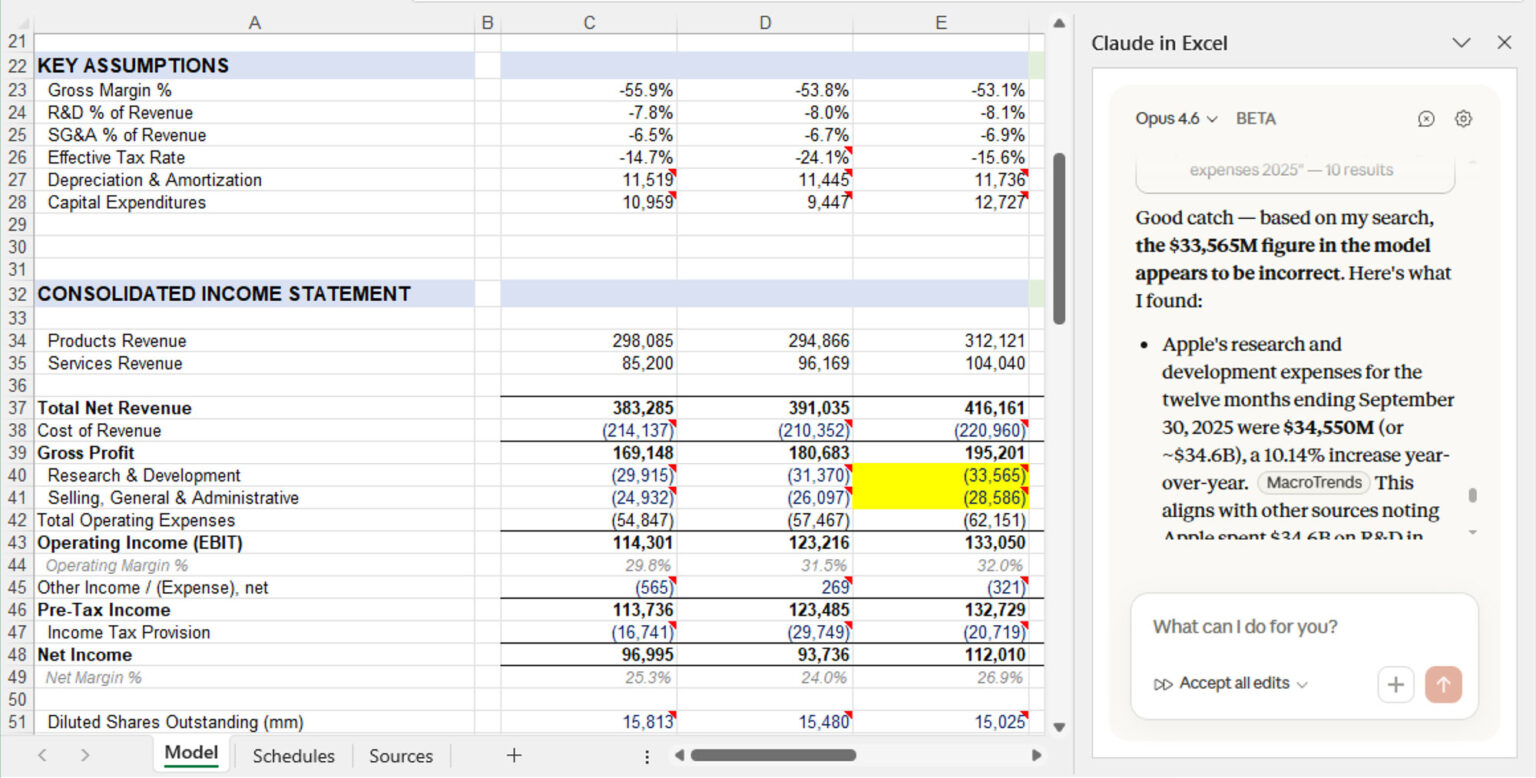Select column C header
The width and height of the screenshot is (1536, 778).
(589, 22)
